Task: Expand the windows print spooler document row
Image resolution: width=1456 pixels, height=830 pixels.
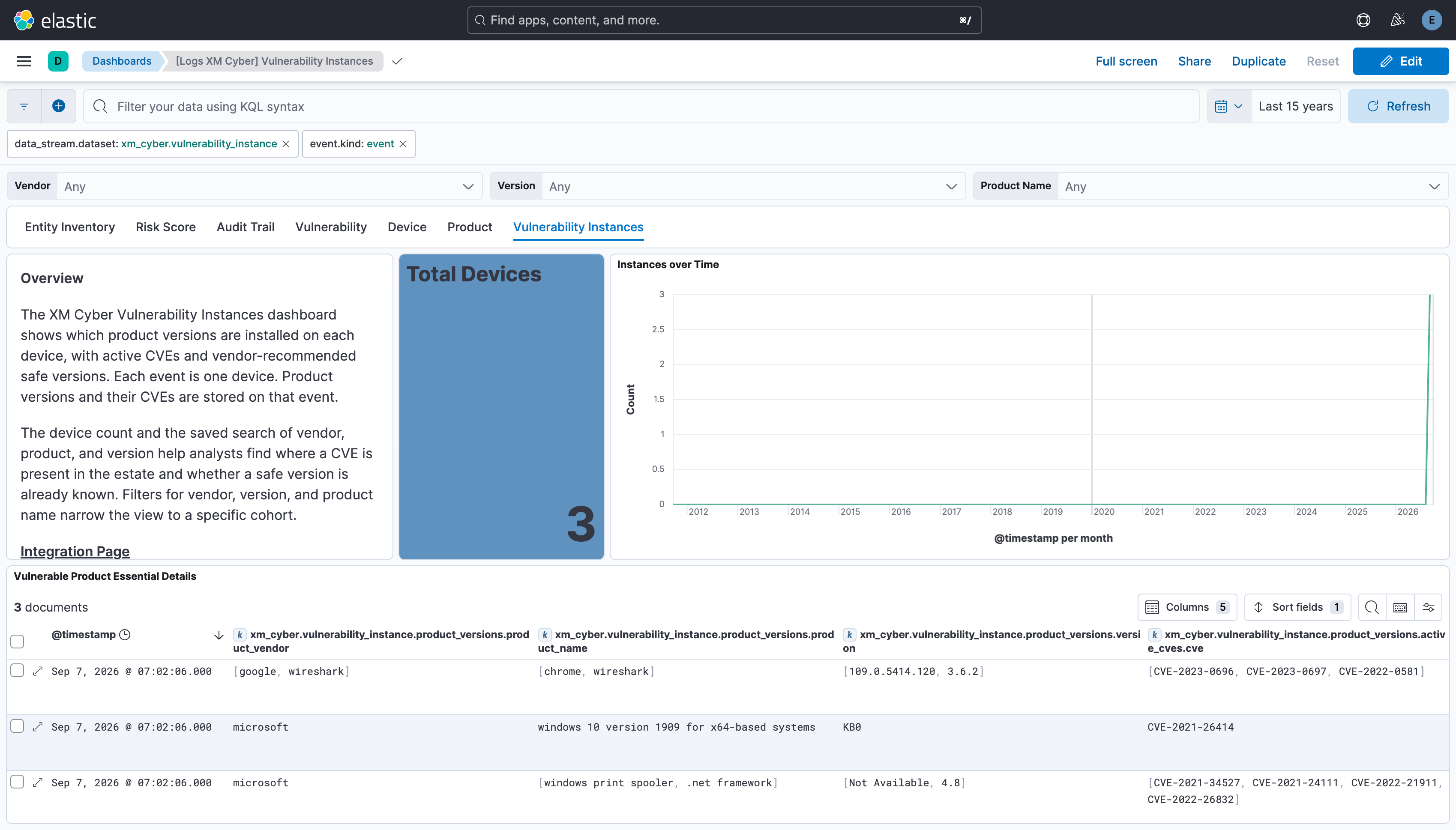Action: (38, 783)
